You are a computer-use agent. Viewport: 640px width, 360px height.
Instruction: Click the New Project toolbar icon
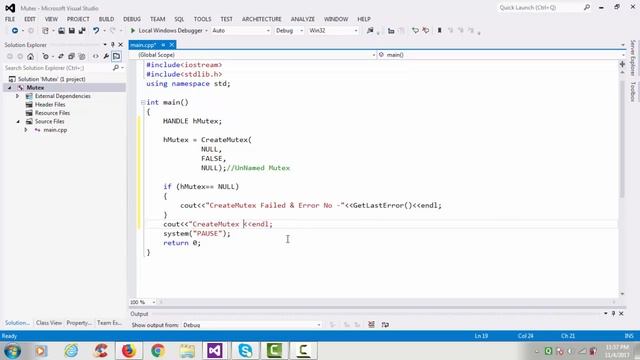(45, 31)
